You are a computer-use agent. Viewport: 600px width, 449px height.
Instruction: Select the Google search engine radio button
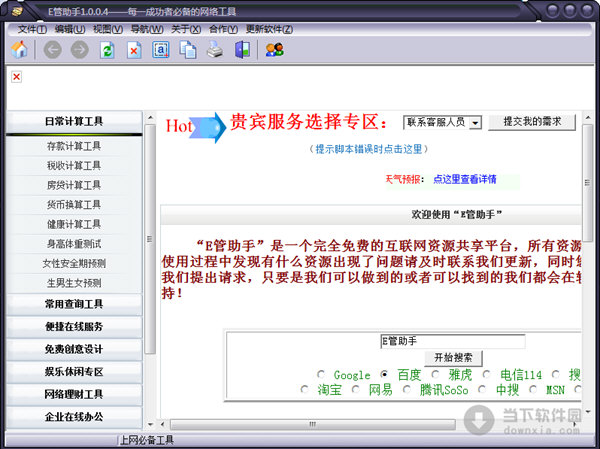pos(322,375)
